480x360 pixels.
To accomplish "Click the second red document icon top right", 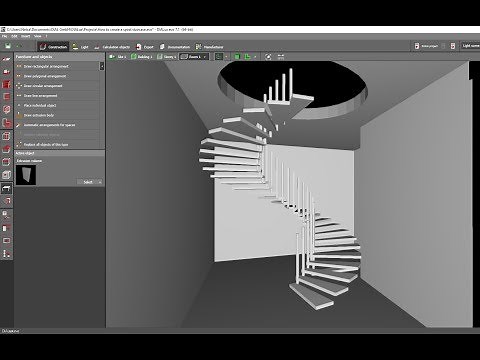I will click(x=453, y=46).
